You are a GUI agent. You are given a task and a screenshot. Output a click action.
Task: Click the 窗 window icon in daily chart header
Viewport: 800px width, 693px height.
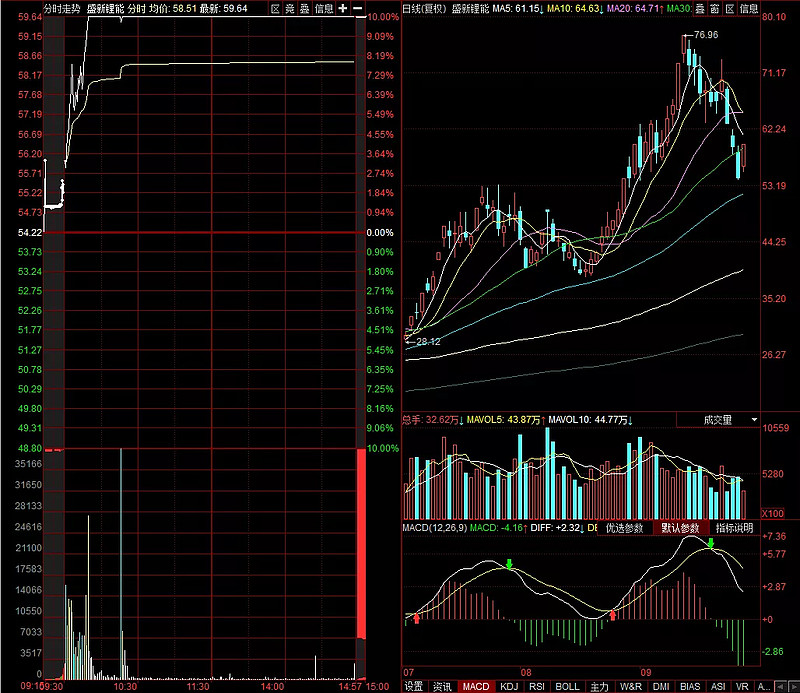click(x=715, y=8)
